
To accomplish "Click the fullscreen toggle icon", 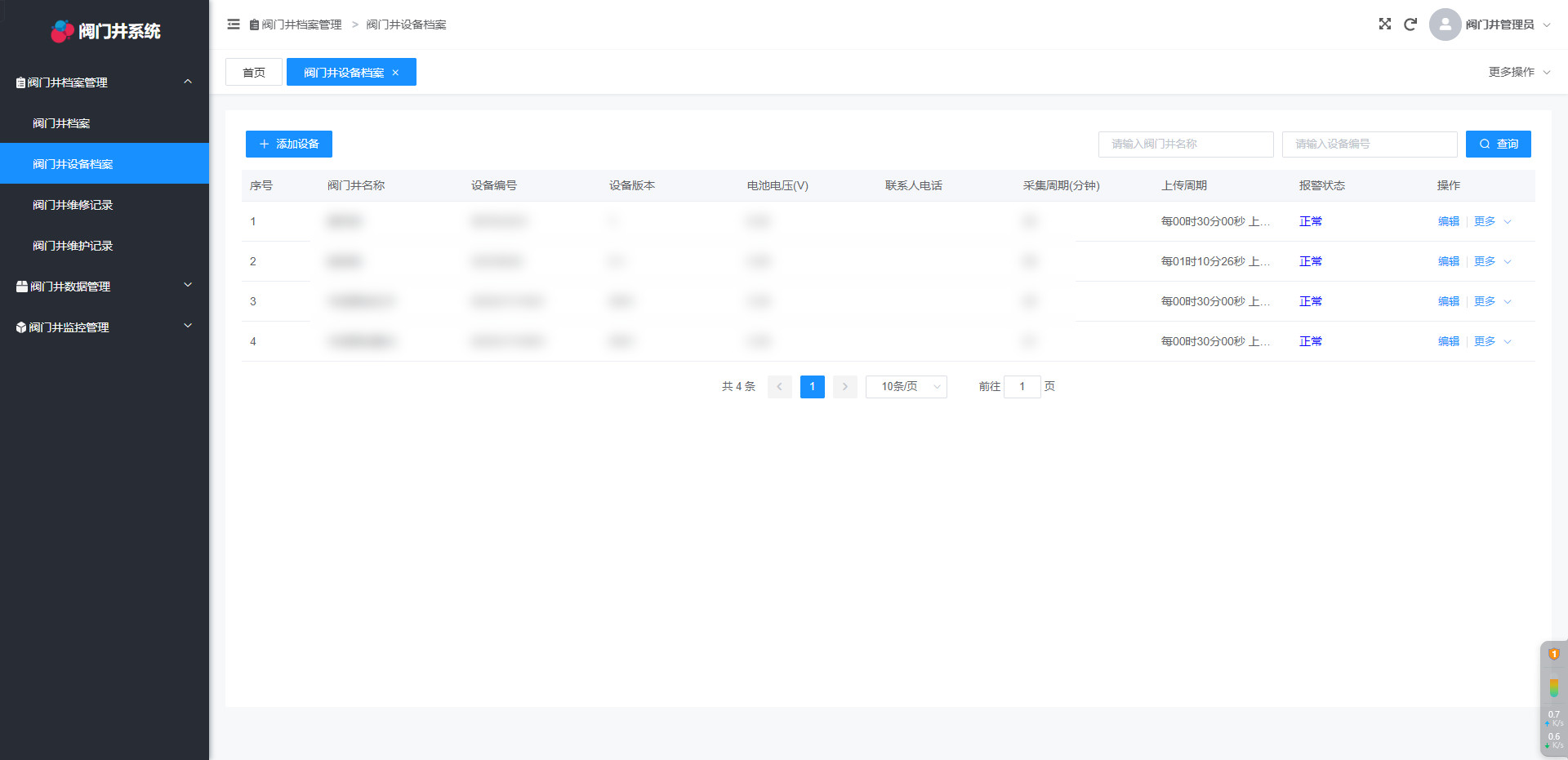I will click(1384, 24).
